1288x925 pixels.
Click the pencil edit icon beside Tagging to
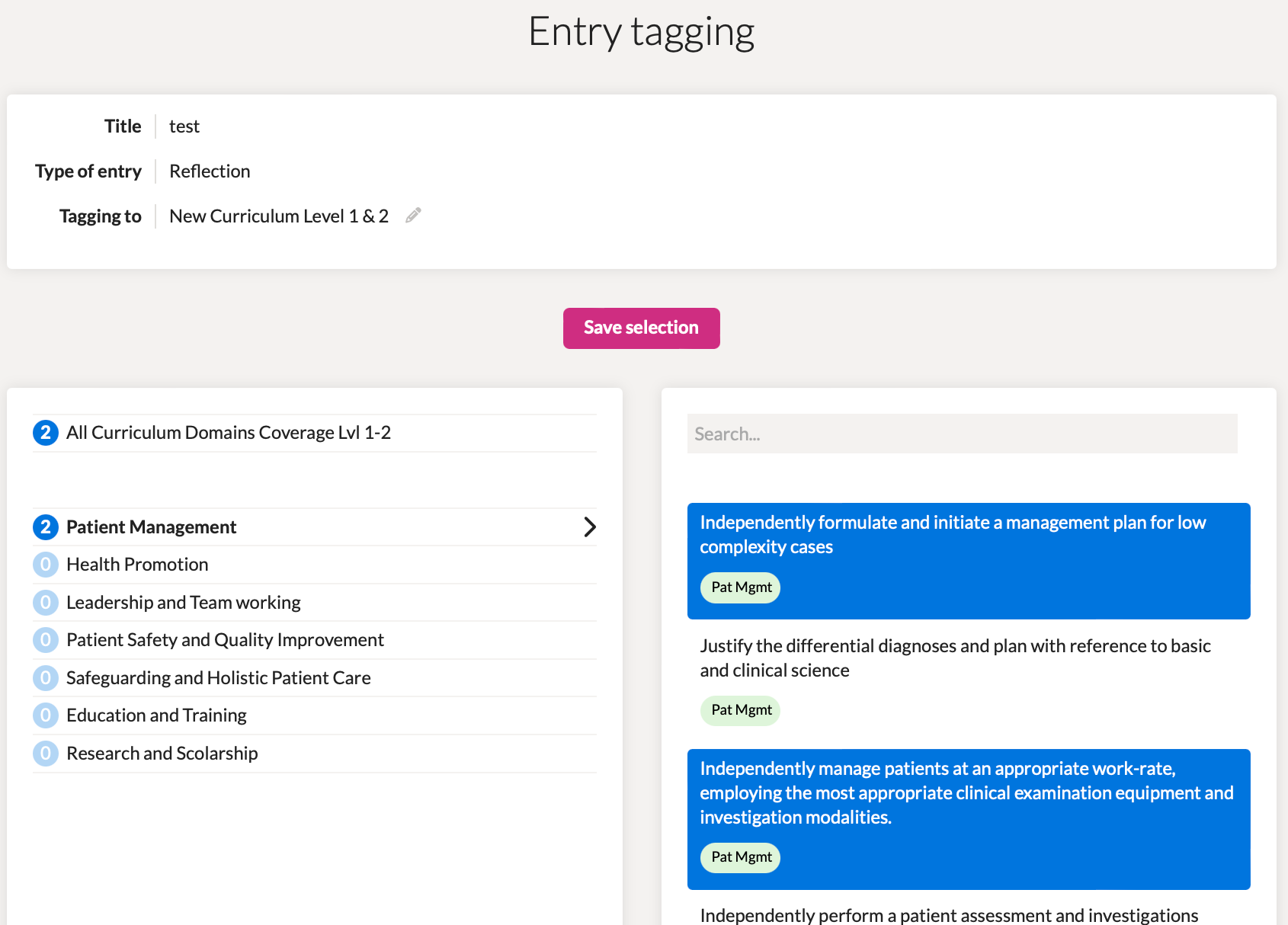pyautogui.click(x=413, y=216)
